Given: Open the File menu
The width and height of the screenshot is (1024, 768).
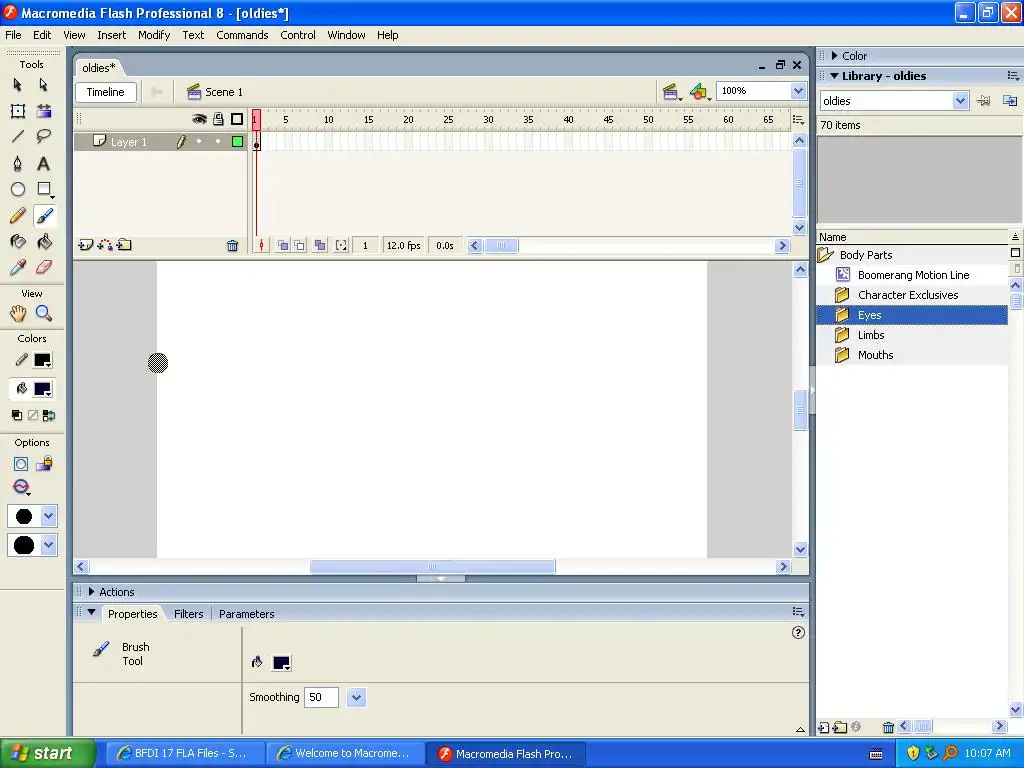Looking at the screenshot, I should 13,35.
